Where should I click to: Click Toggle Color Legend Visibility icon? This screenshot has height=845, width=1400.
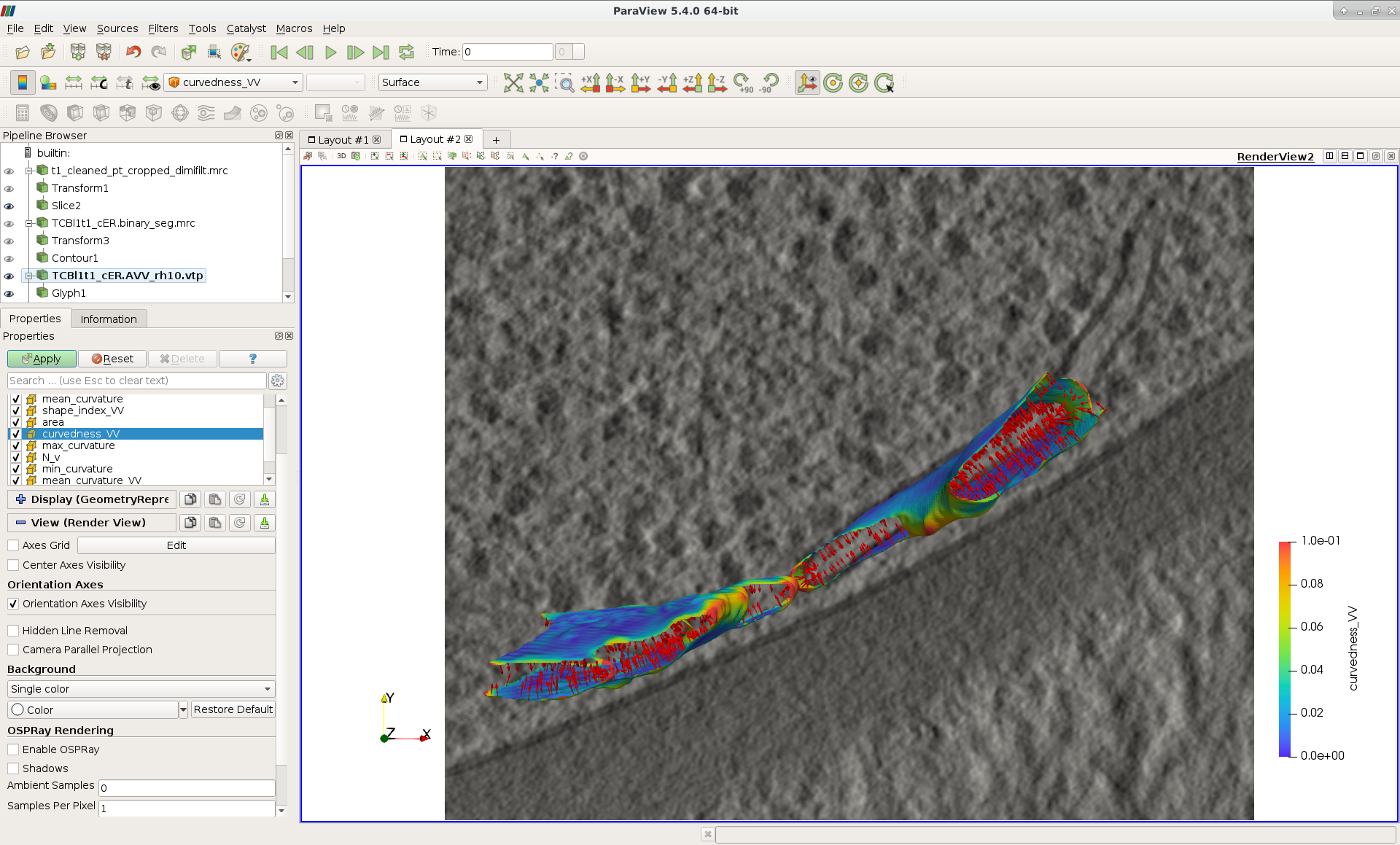tap(23, 83)
